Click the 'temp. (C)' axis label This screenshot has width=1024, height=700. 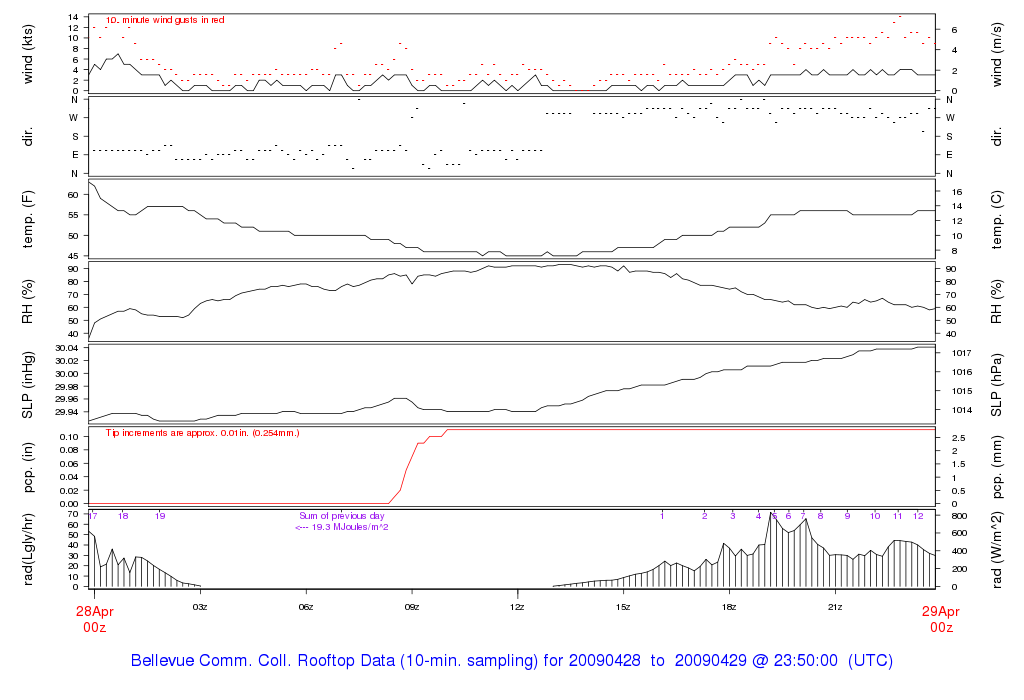click(x=997, y=219)
